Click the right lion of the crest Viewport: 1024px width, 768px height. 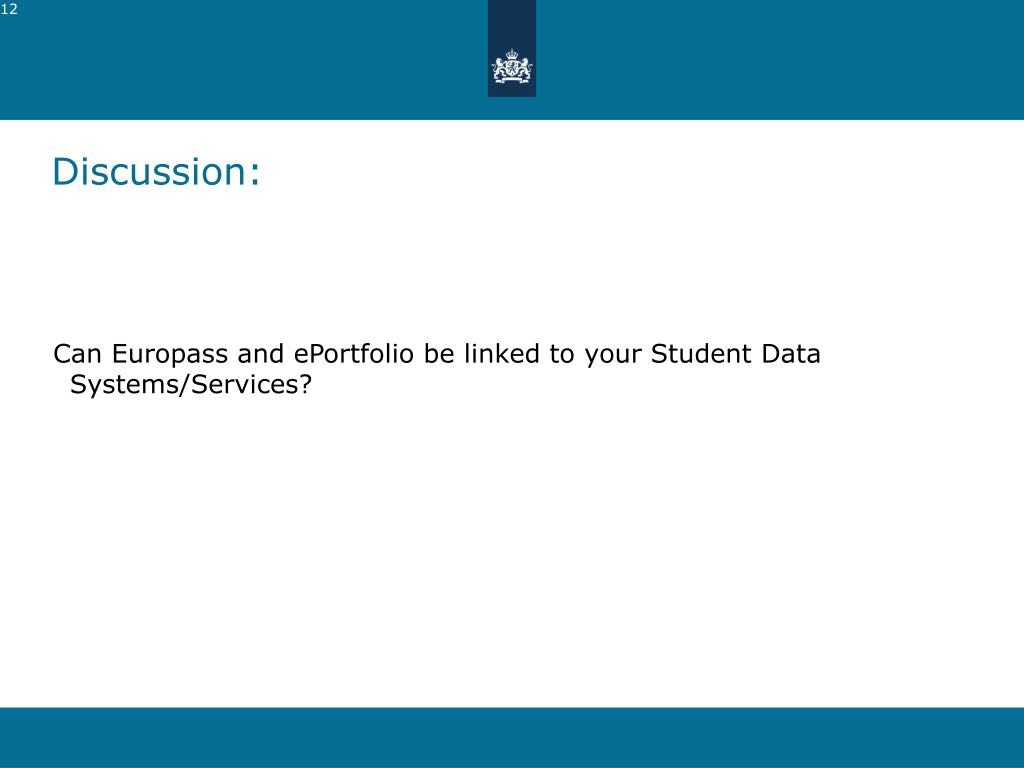[525, 69]
